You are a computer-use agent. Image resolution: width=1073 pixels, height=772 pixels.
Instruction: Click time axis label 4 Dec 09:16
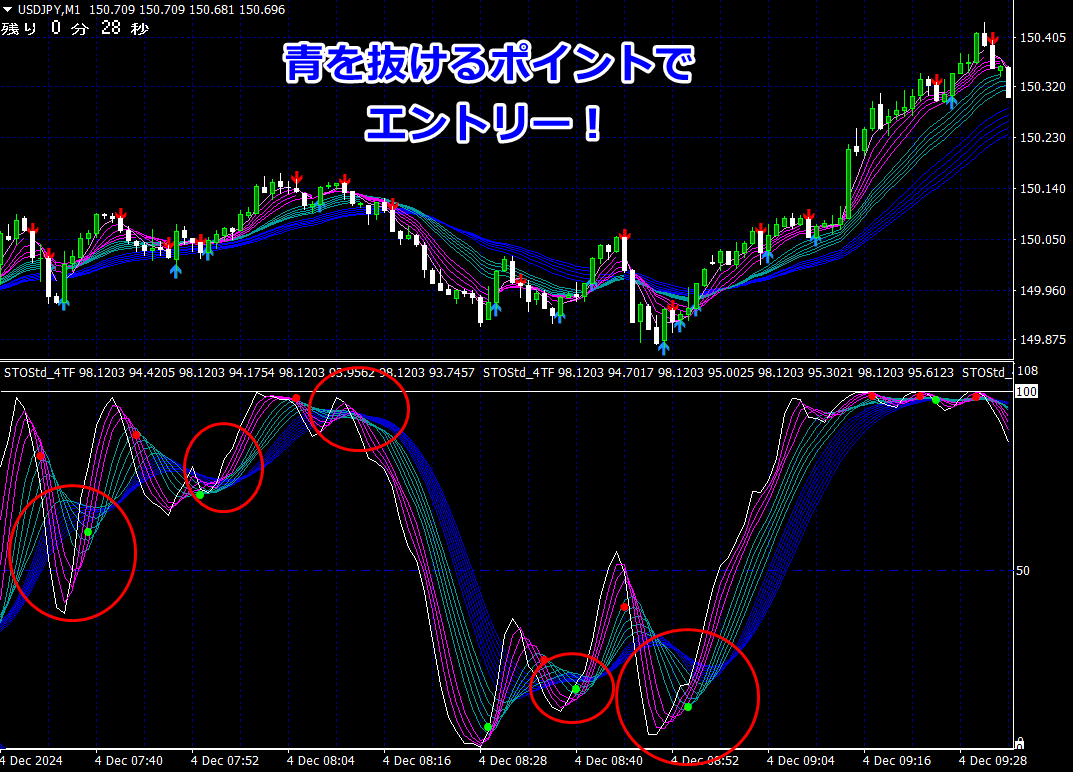click(x=896, y=760)
